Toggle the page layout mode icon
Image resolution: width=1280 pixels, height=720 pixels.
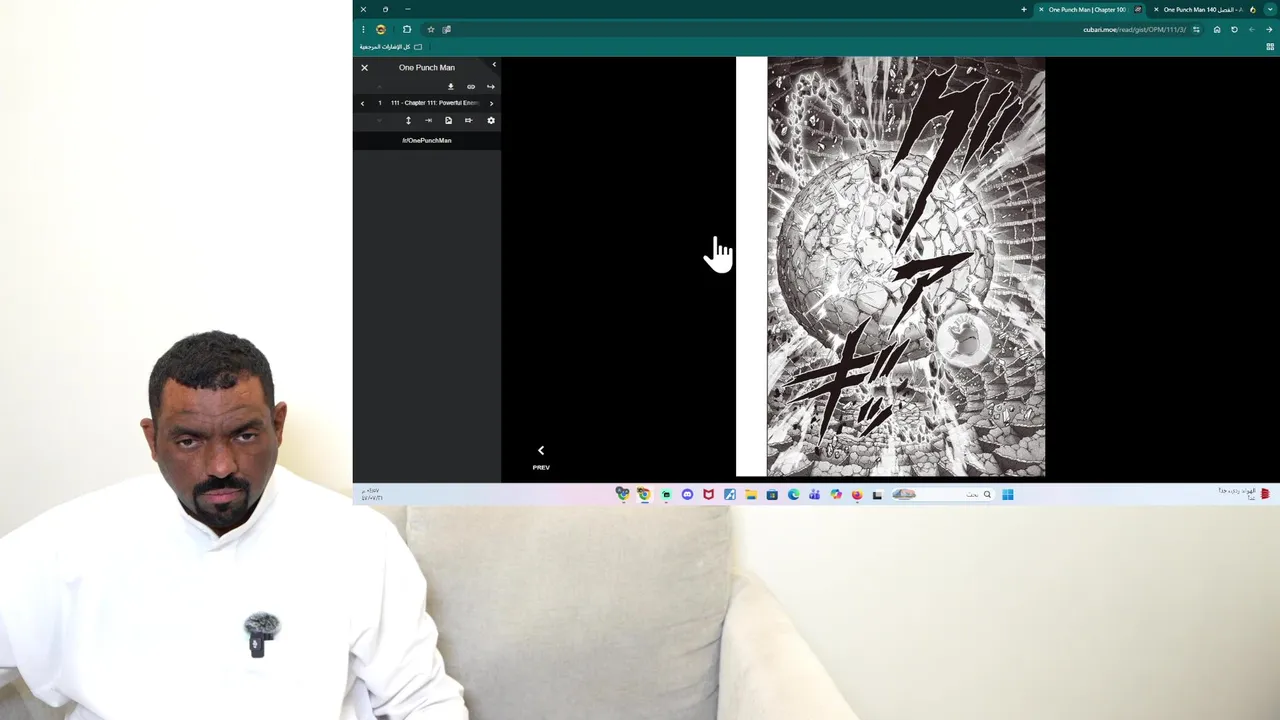click(x=448, y=121)
